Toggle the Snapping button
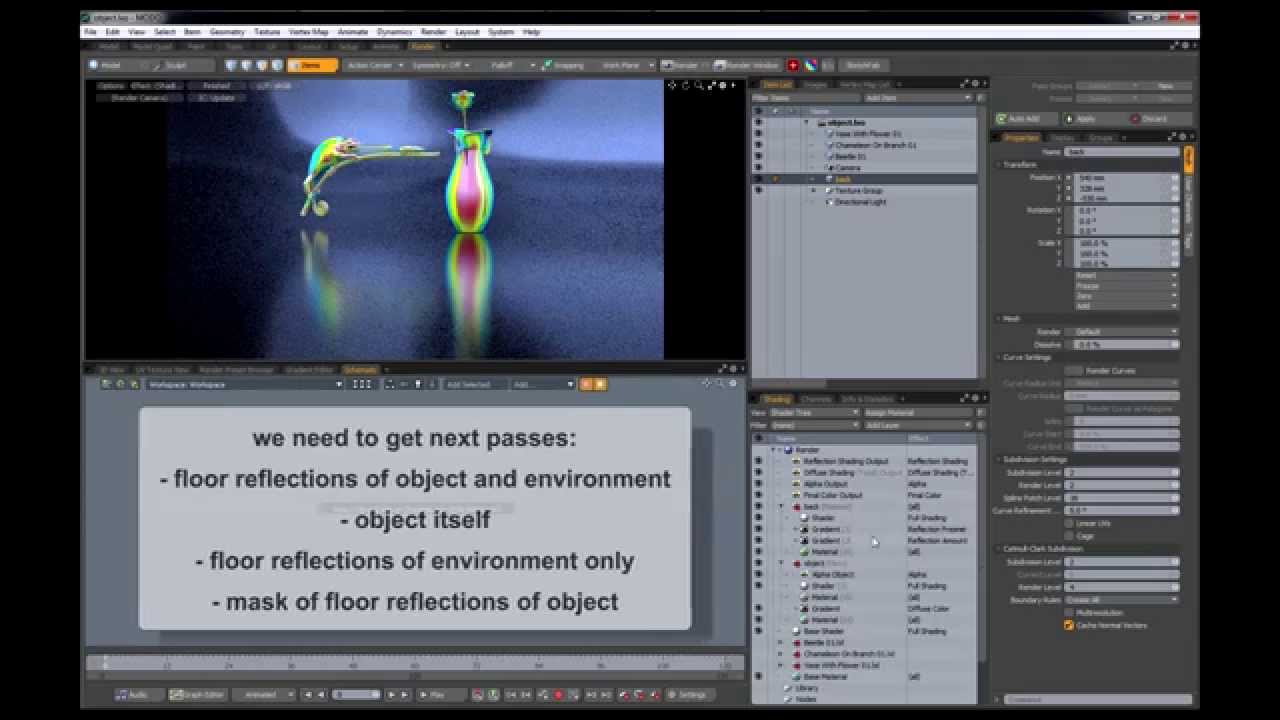This screenshot has width=1280, height=720. pos(564,65)
